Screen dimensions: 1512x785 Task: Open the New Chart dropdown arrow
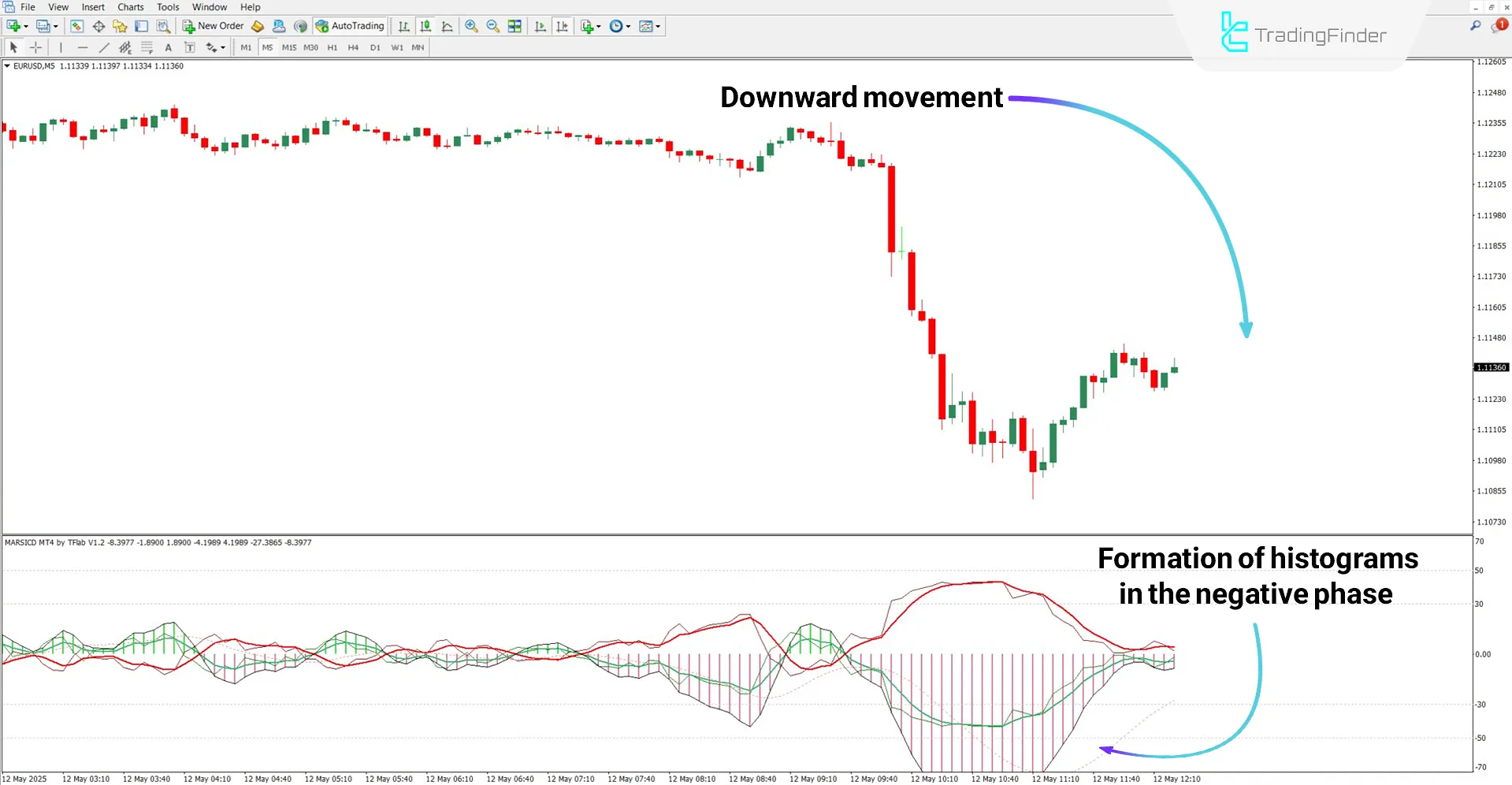point(26,26)
